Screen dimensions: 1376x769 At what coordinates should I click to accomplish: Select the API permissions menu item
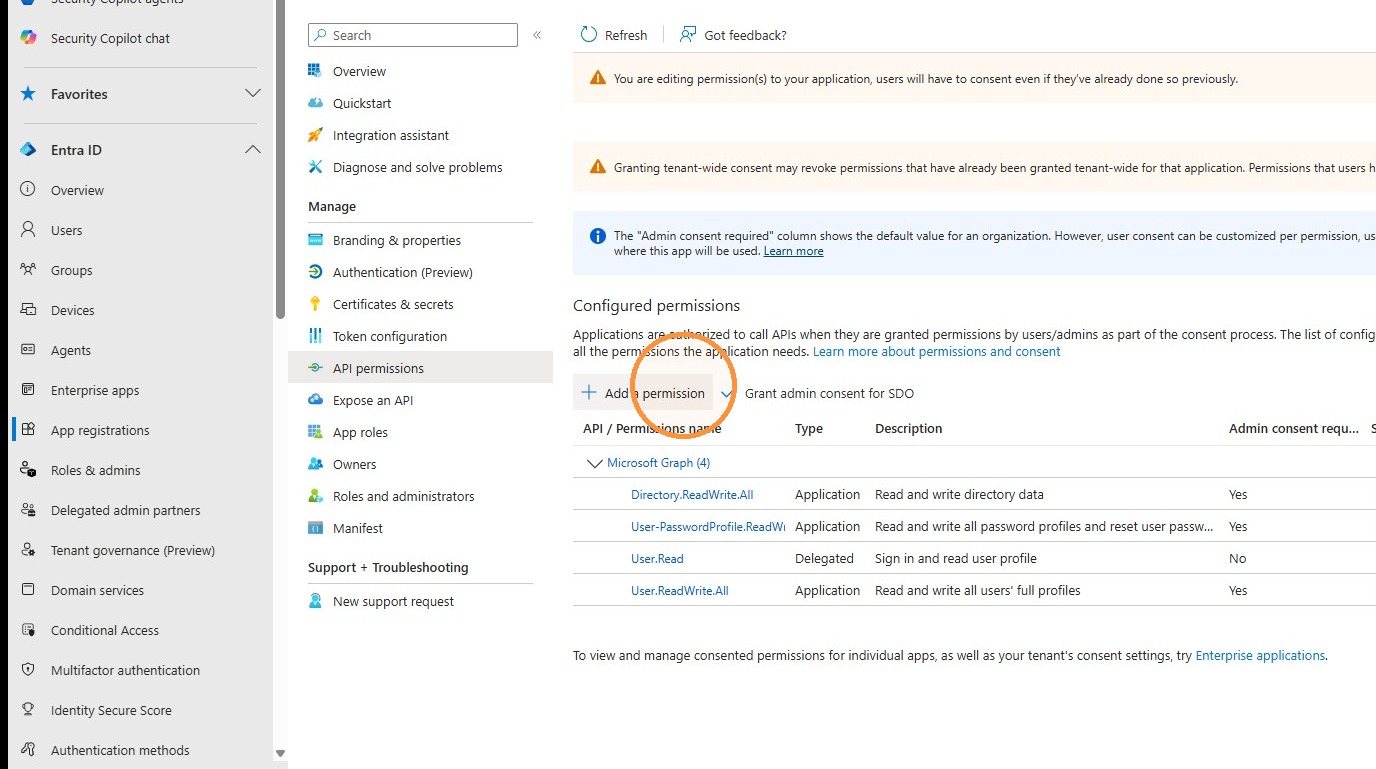(420, 368)
